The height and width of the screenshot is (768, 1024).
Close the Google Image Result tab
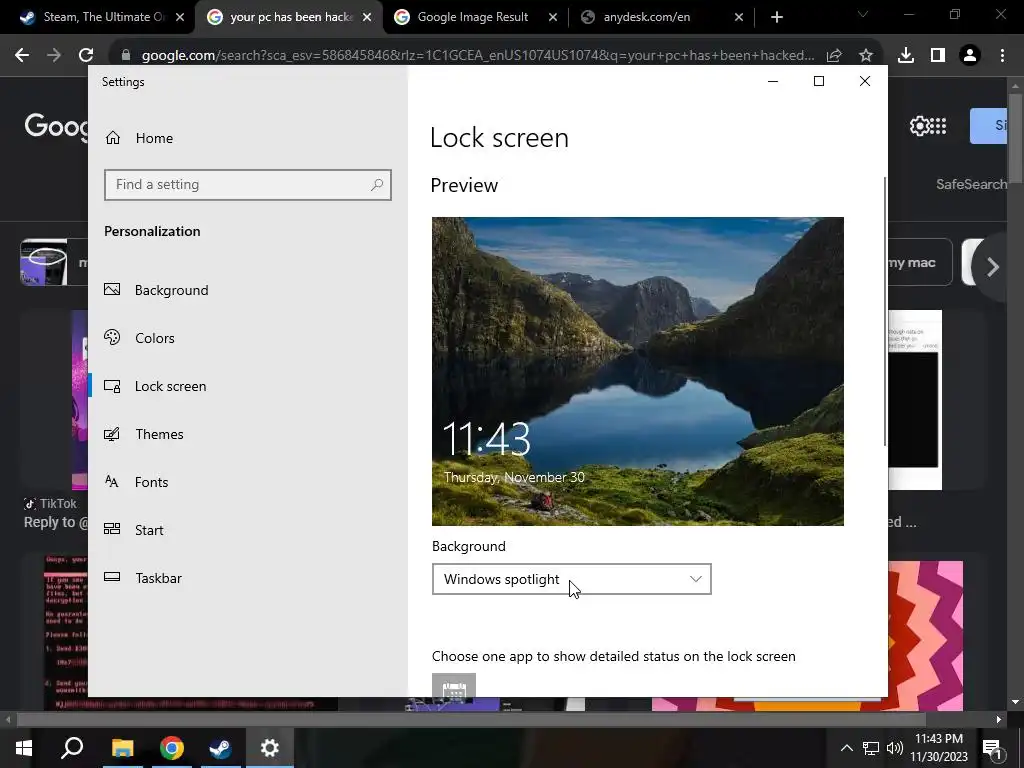pyautogui.click(x=553, y=17)
